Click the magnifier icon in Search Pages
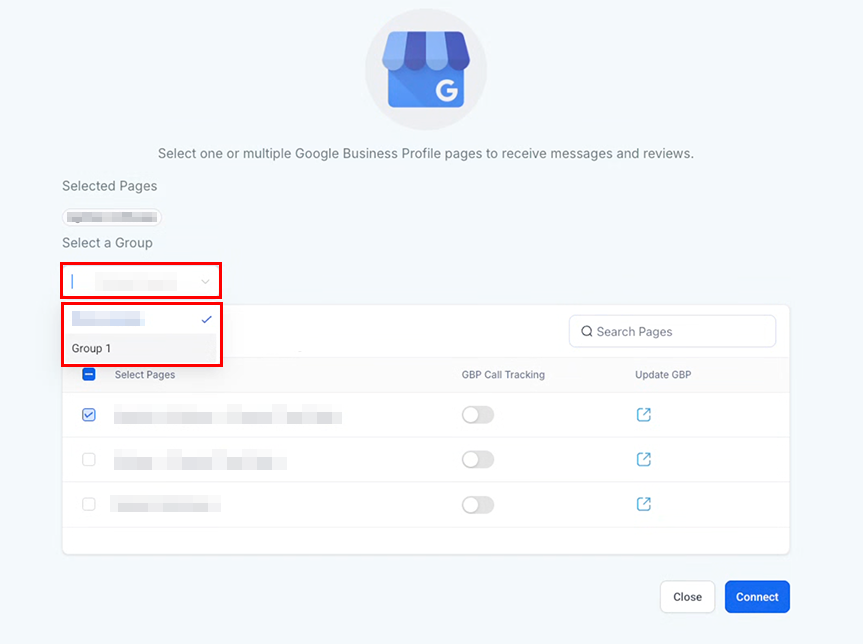 click(587, 331)
